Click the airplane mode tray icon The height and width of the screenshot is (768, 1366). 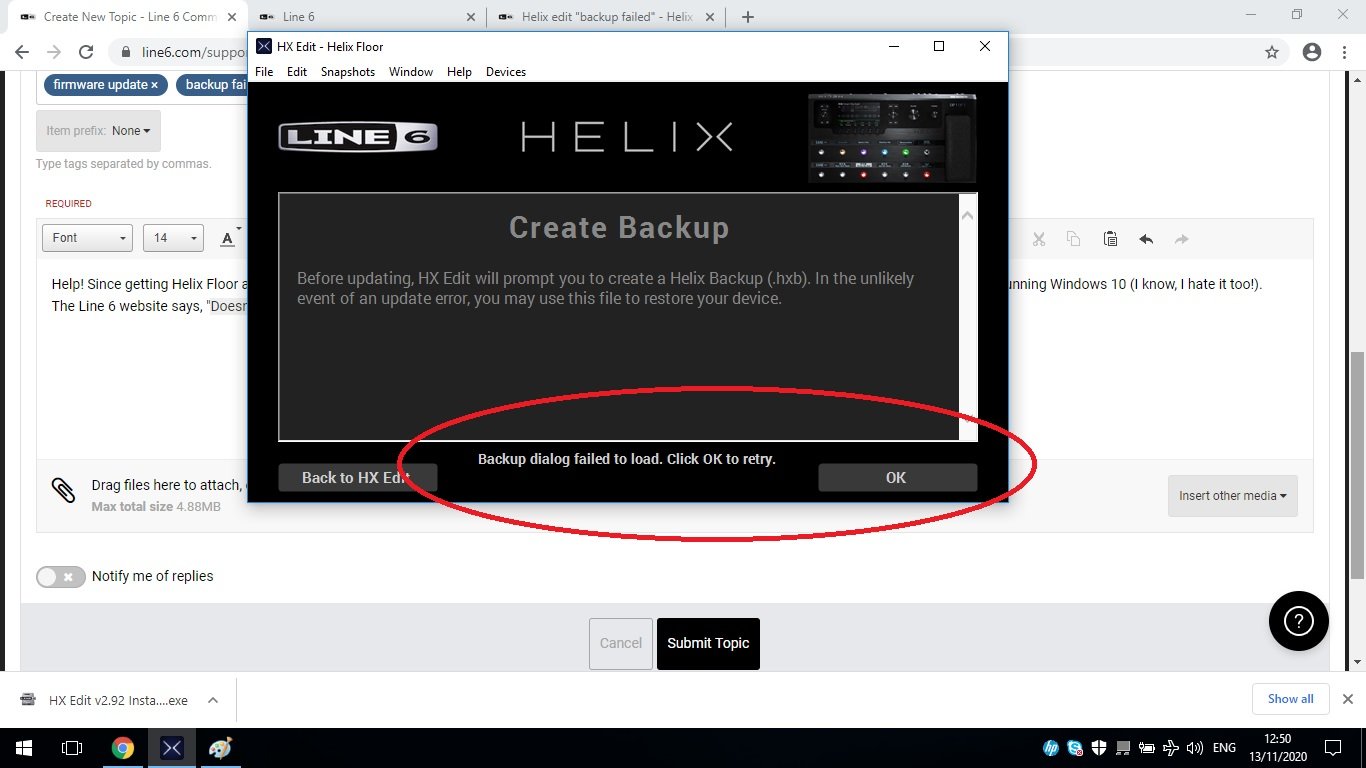pos(1171,748)
